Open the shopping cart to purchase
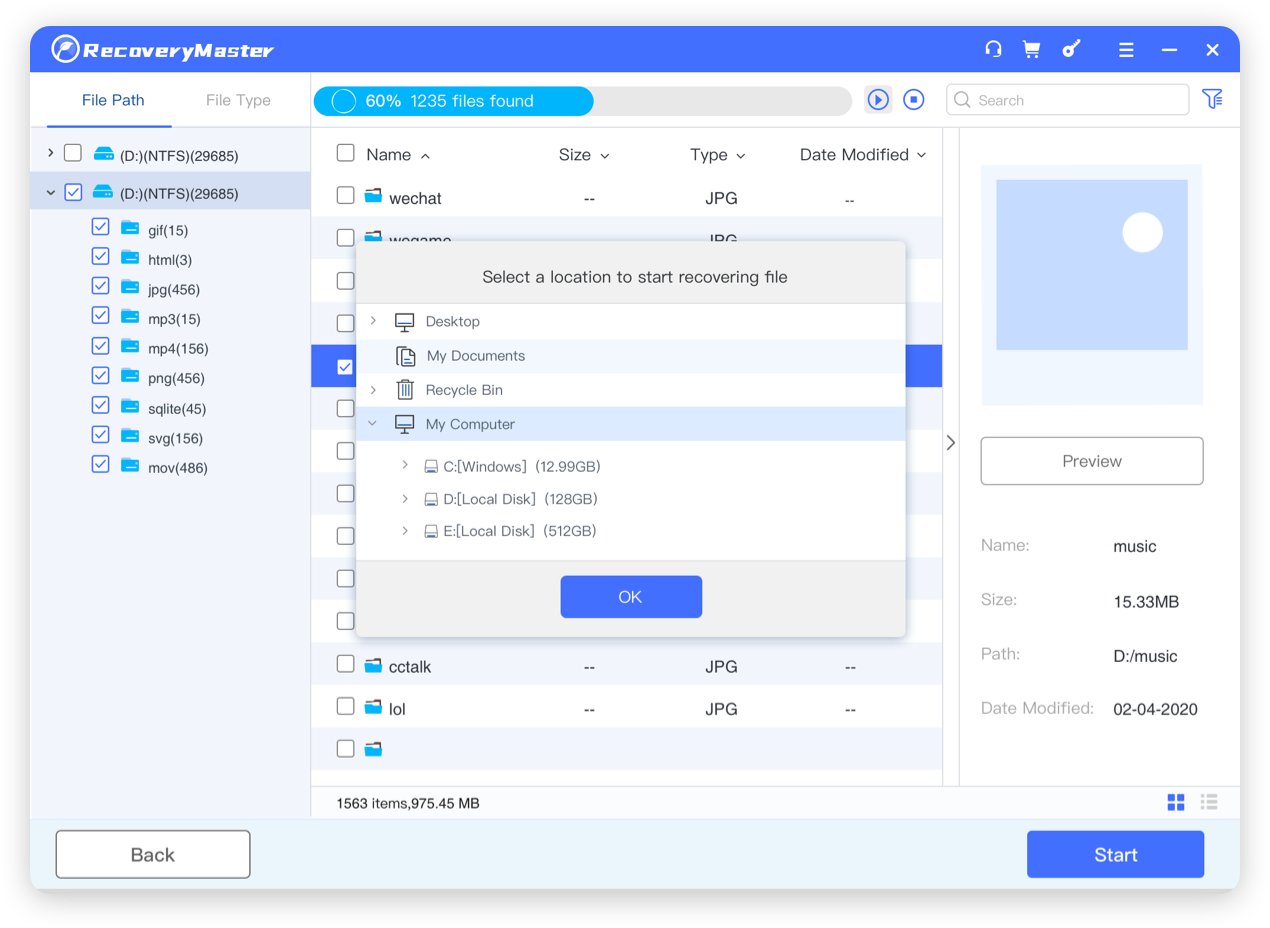The width and height of the screenshot is (1270, 928). click(1031, 49)
